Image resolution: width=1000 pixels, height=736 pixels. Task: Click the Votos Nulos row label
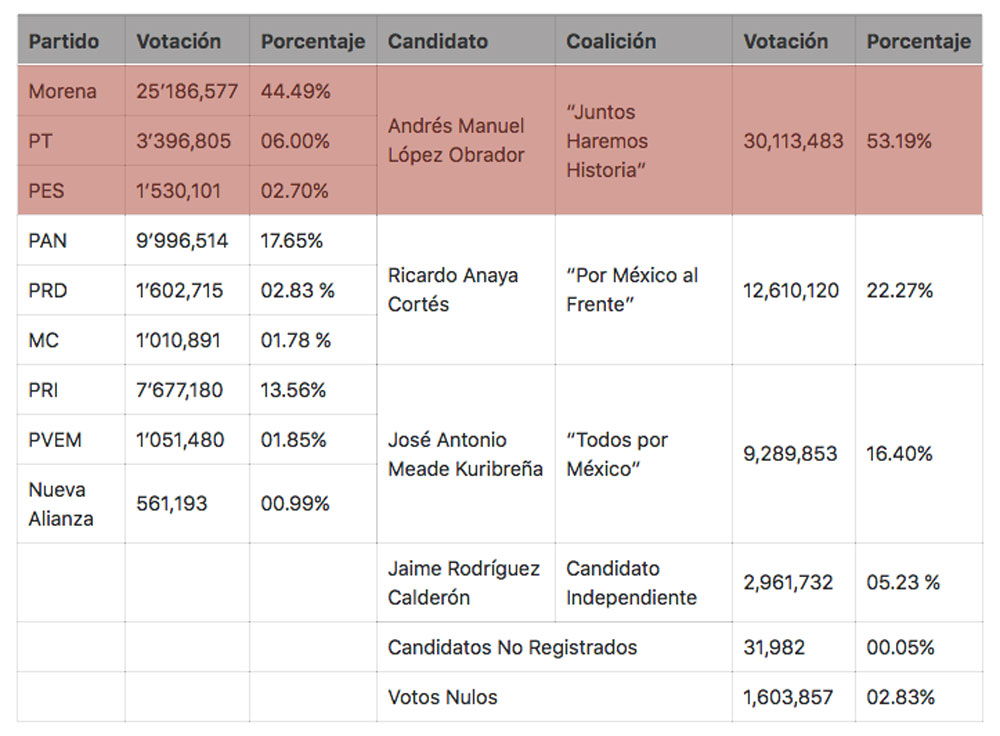pos(443,697)
